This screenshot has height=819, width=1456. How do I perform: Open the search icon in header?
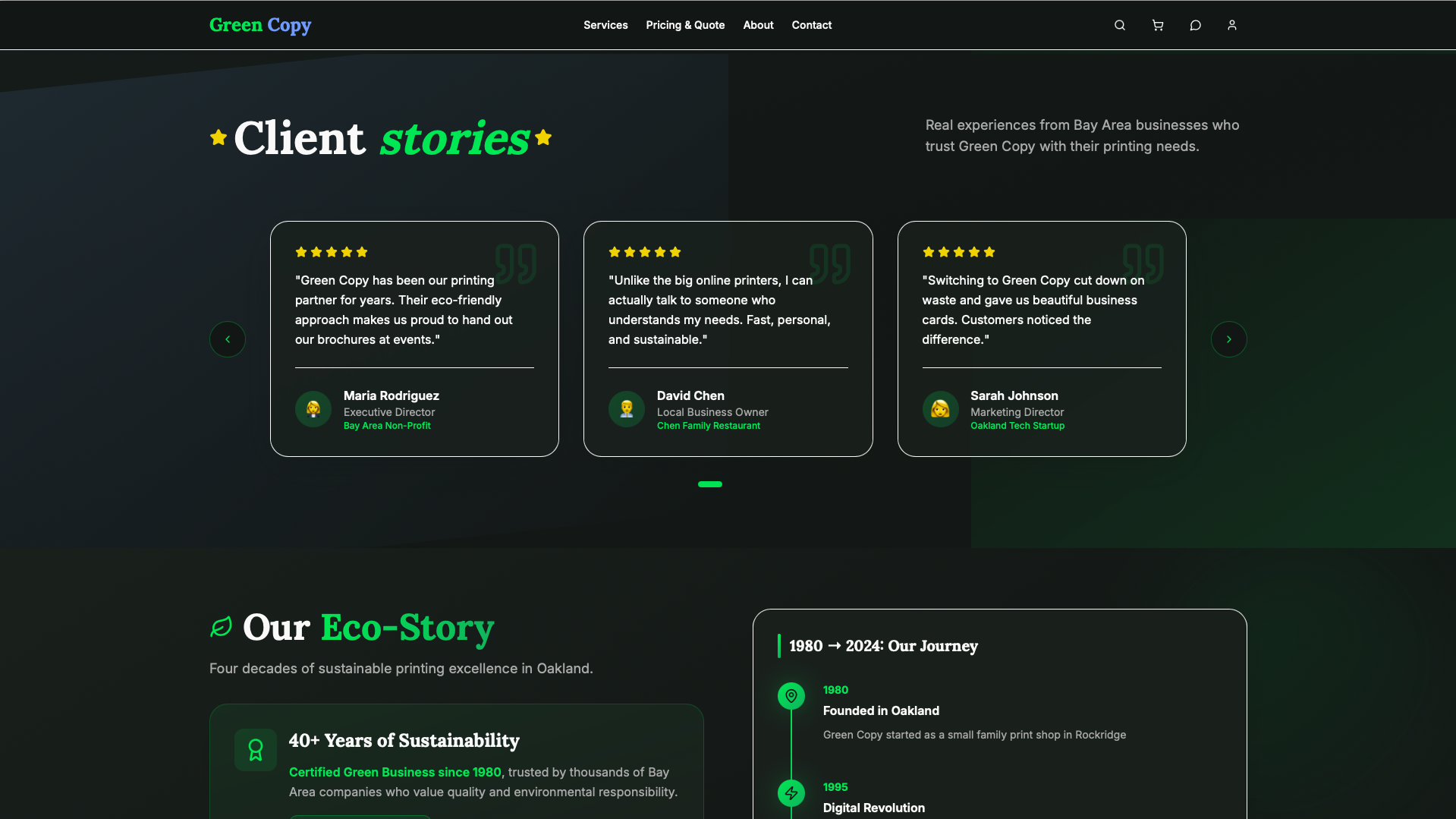[x=1119, y=25]
